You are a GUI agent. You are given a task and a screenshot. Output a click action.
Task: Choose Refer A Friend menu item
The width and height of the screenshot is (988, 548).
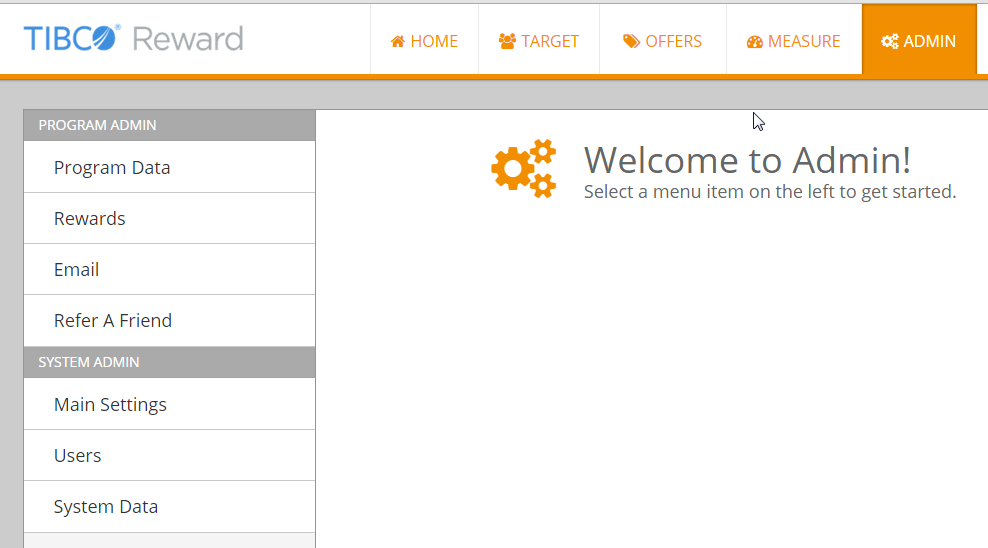click(x=169, y=320)
